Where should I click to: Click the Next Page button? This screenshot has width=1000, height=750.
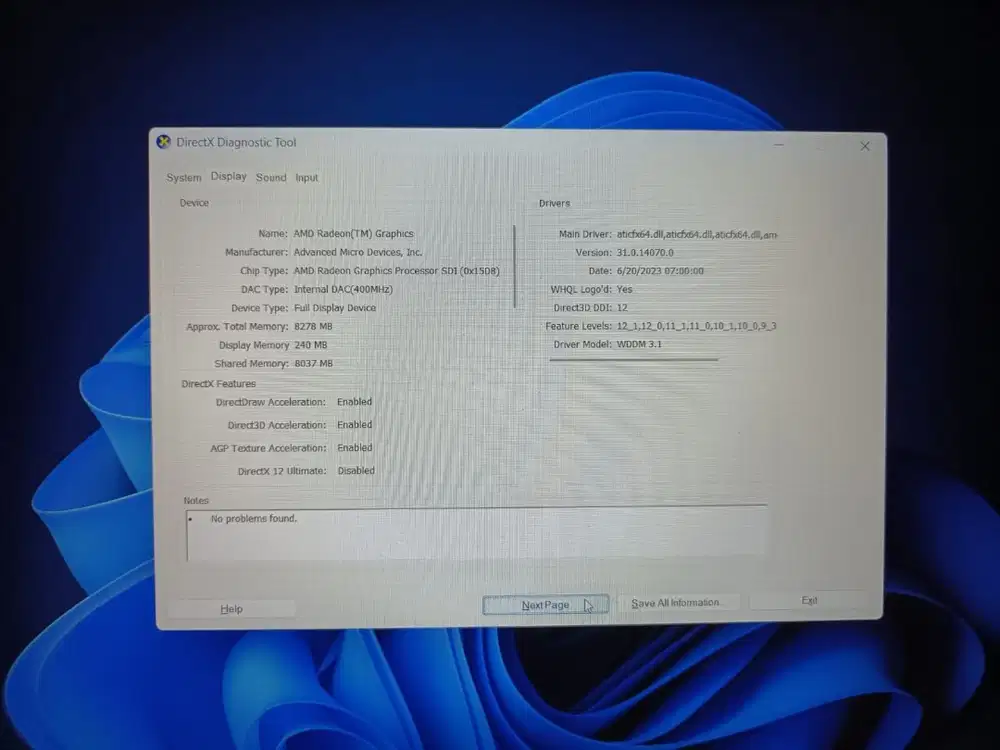click(545, 602)
